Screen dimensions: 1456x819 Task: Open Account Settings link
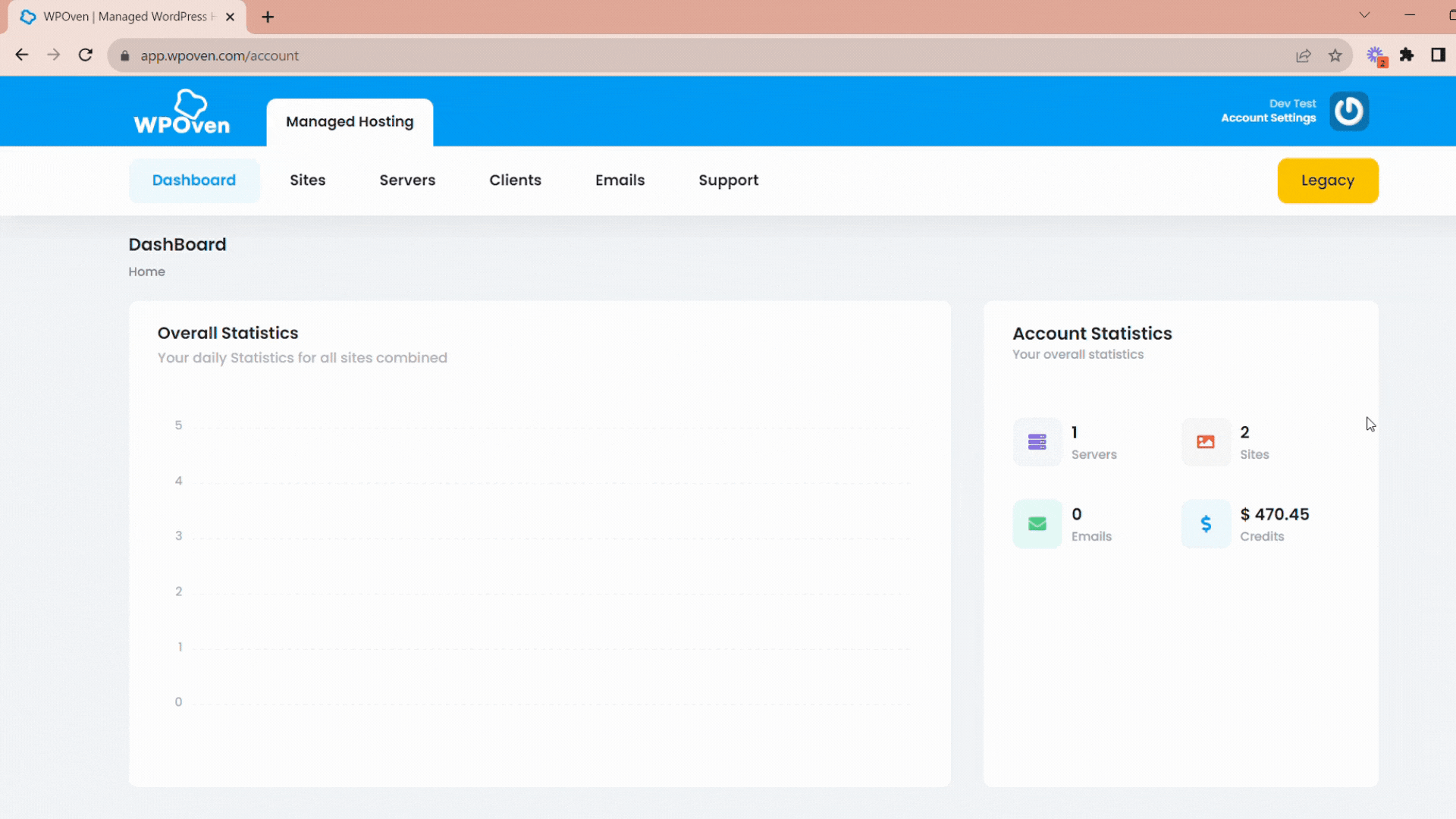pyautogui.click(x=1269, y=118)
